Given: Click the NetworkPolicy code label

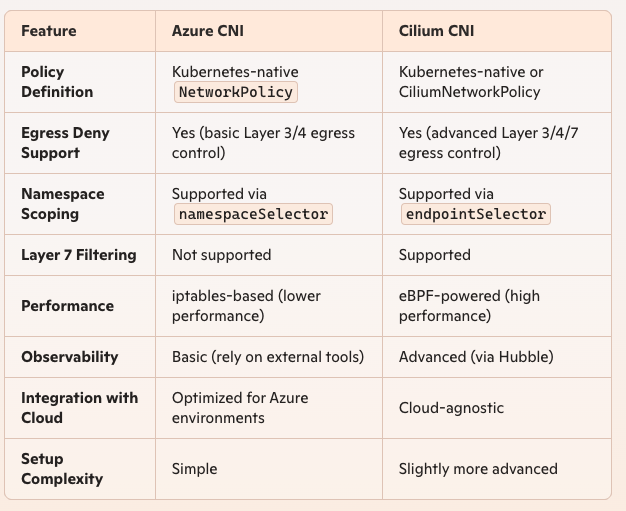Looking at the screenshot, I should tap(236, 92).
